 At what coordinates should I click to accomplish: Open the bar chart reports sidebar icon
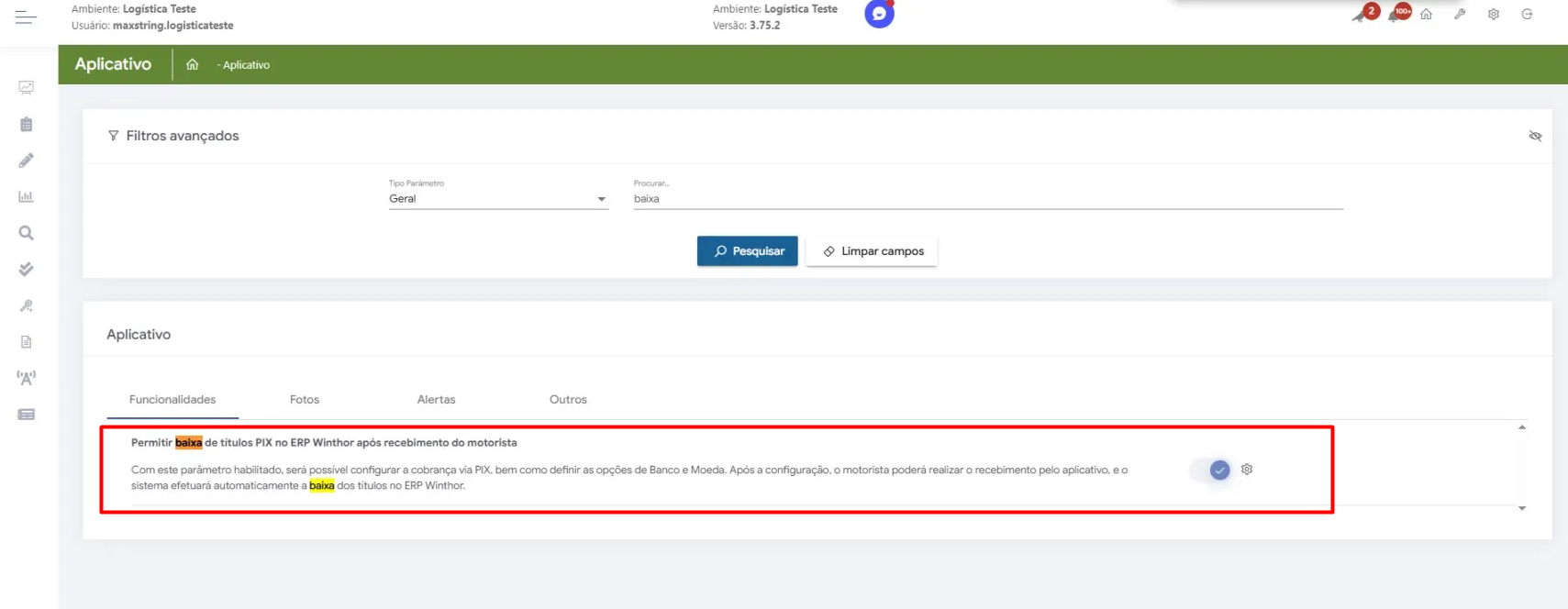27,196
